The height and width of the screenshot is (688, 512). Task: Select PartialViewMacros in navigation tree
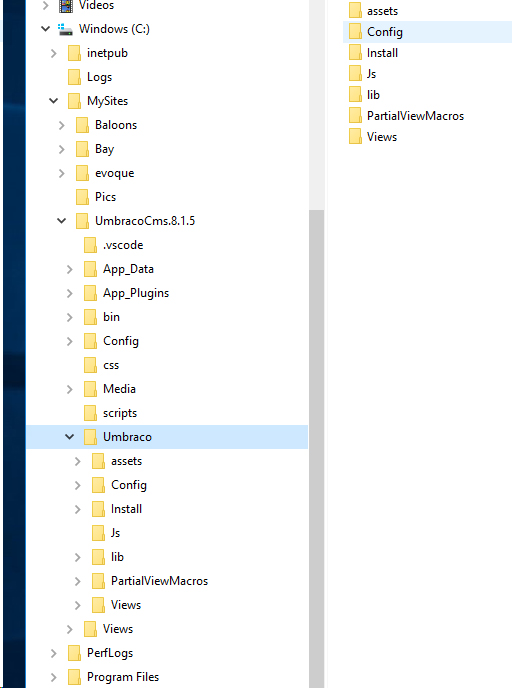159,581
